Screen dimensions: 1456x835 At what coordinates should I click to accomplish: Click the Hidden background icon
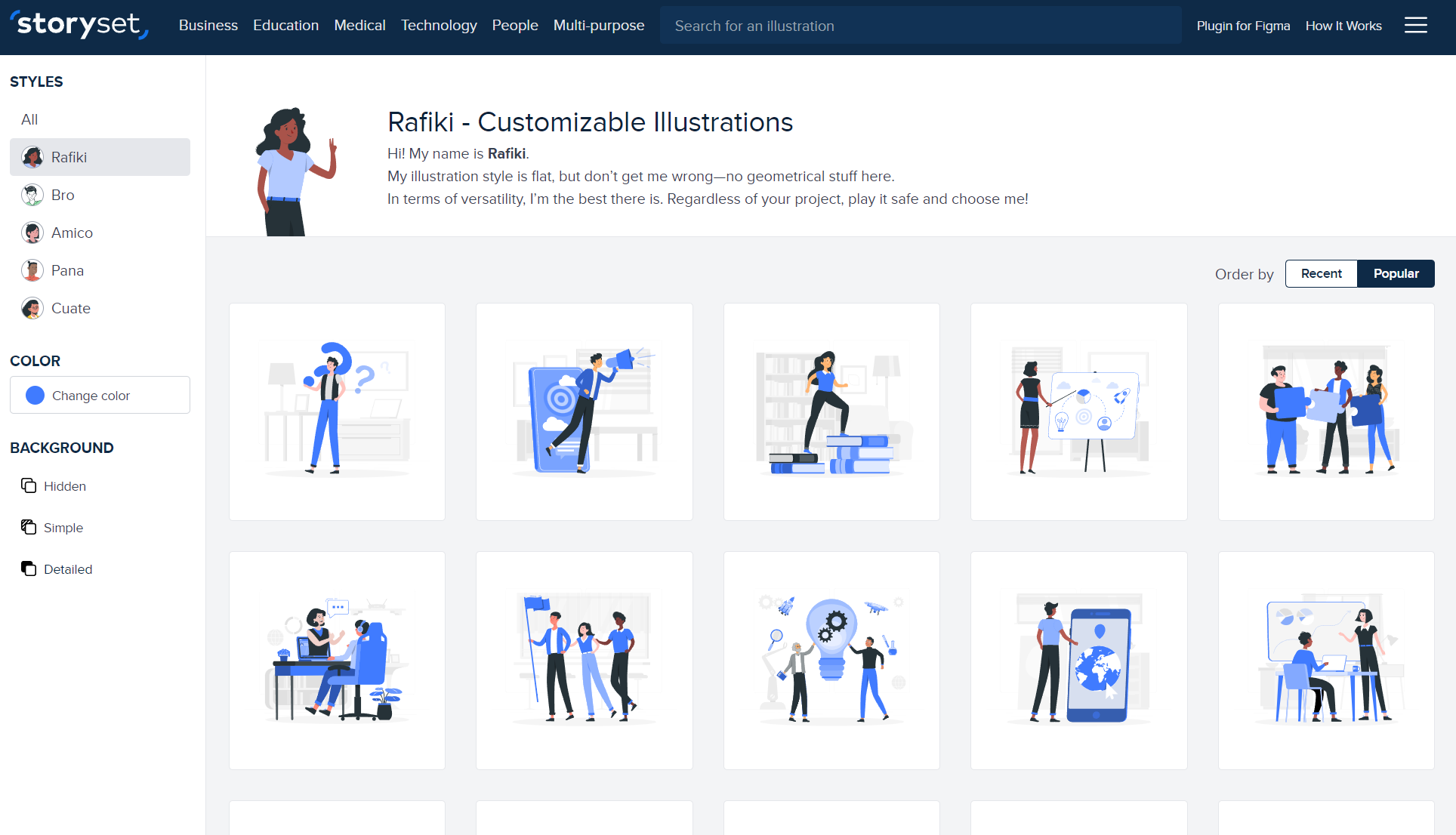29,485
